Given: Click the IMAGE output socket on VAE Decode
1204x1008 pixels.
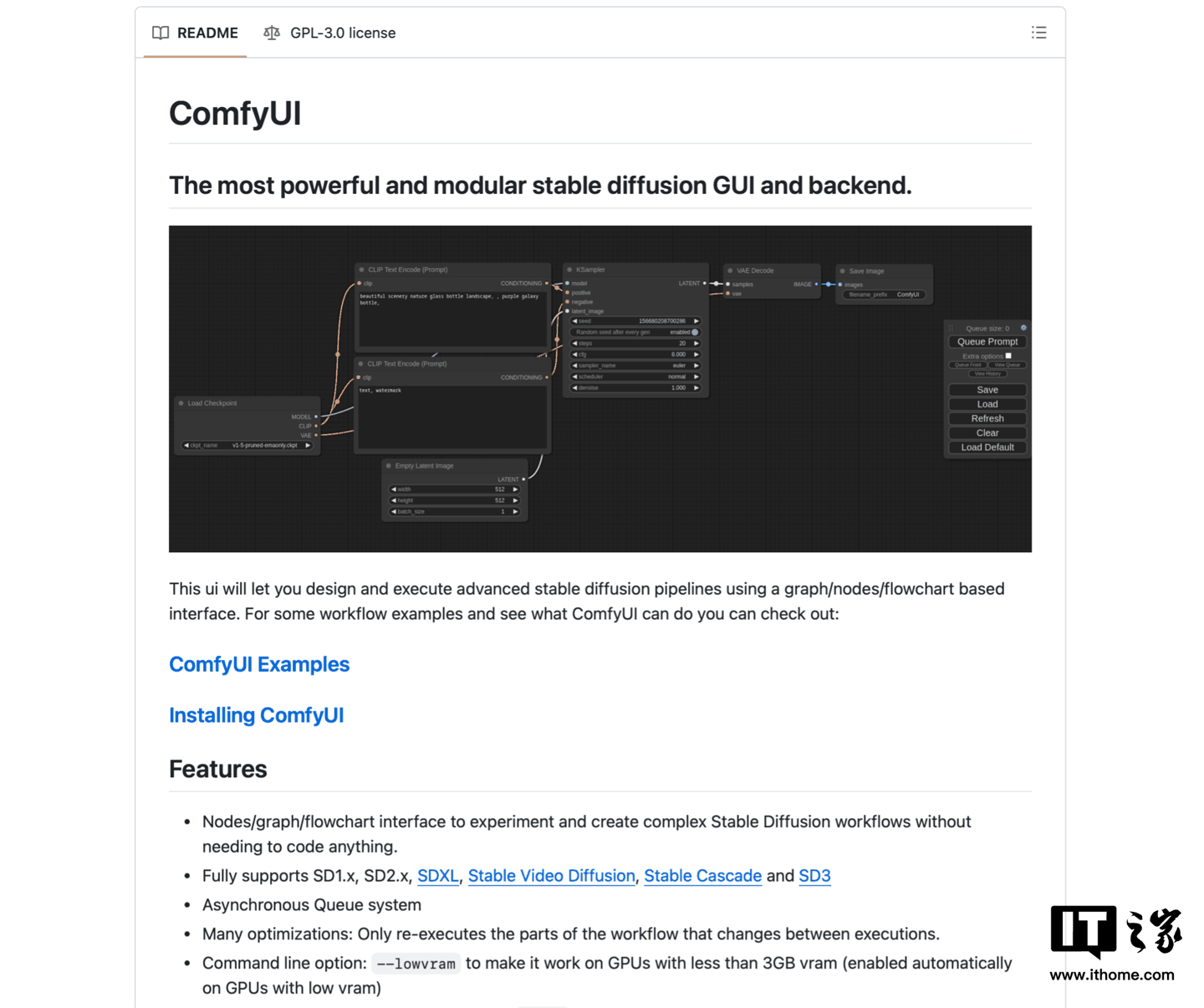Looking at the screenshot, I should coord(817,284).
